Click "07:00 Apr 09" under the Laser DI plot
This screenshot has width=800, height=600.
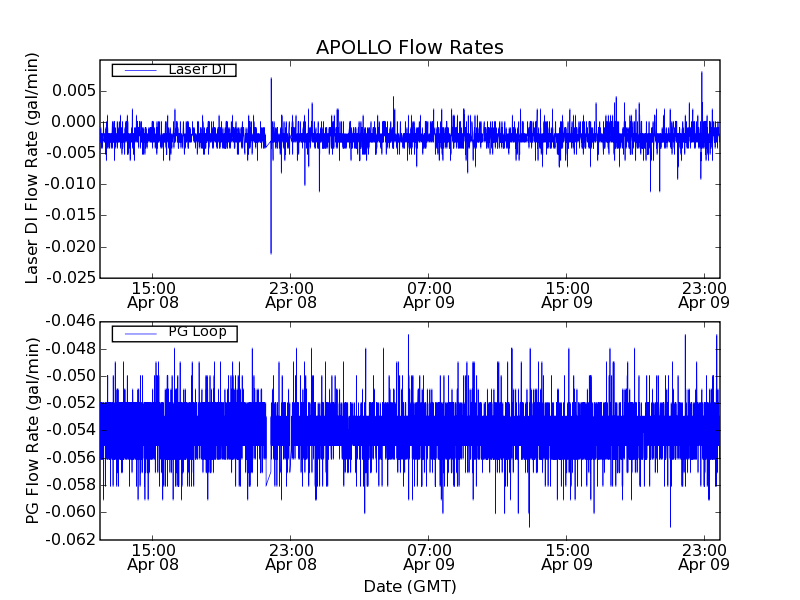pyautogui.click(x=429, y=296)
